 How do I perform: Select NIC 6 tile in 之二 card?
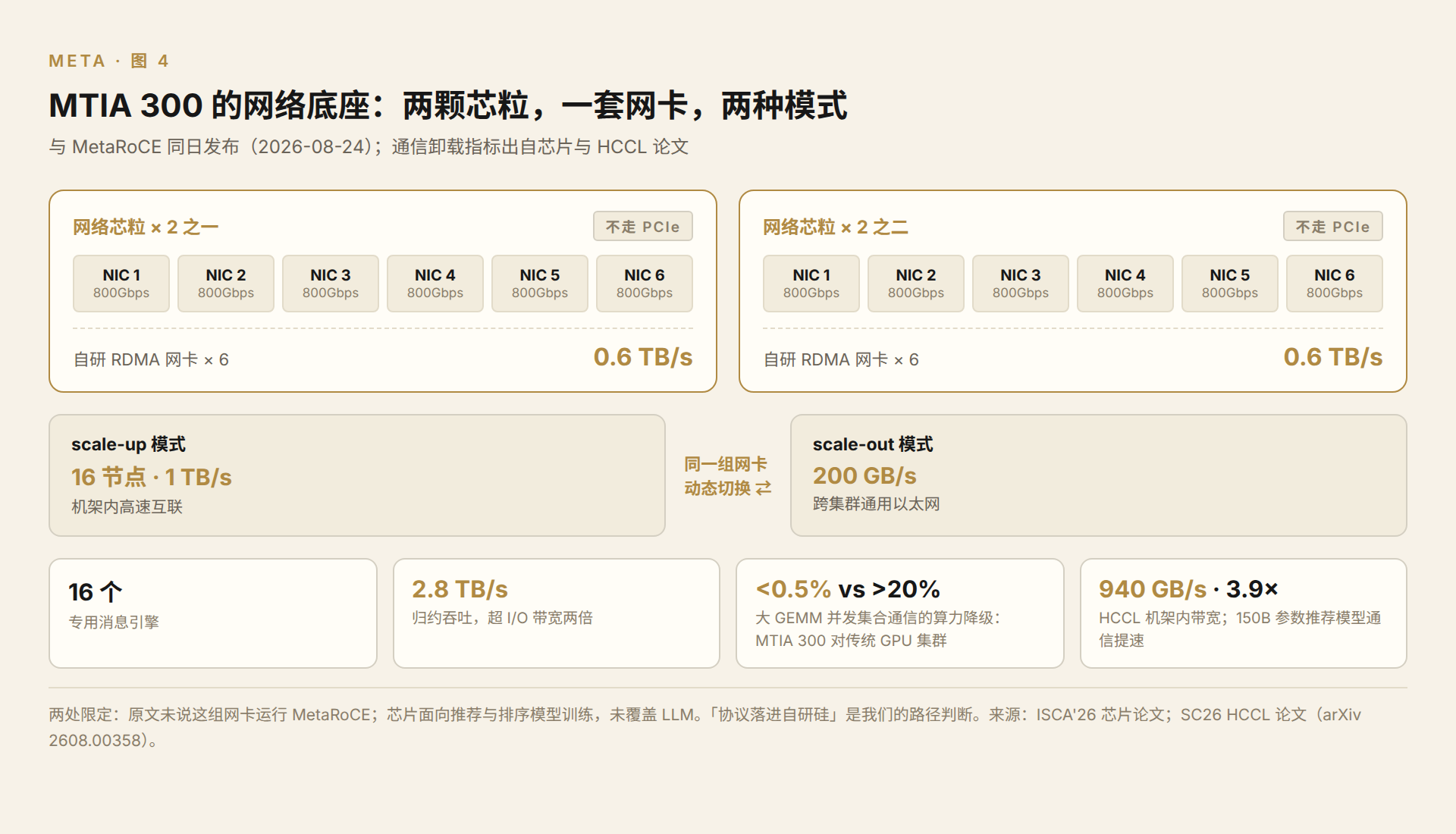click(1335, 284)
